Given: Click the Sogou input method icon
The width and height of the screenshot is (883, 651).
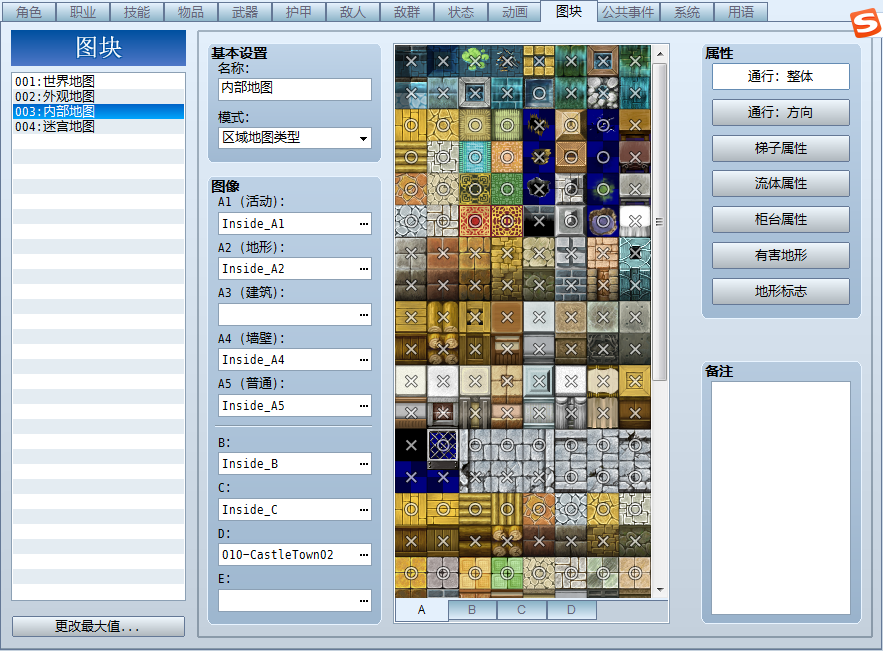Looking at the screenshot, I should 866,23.
